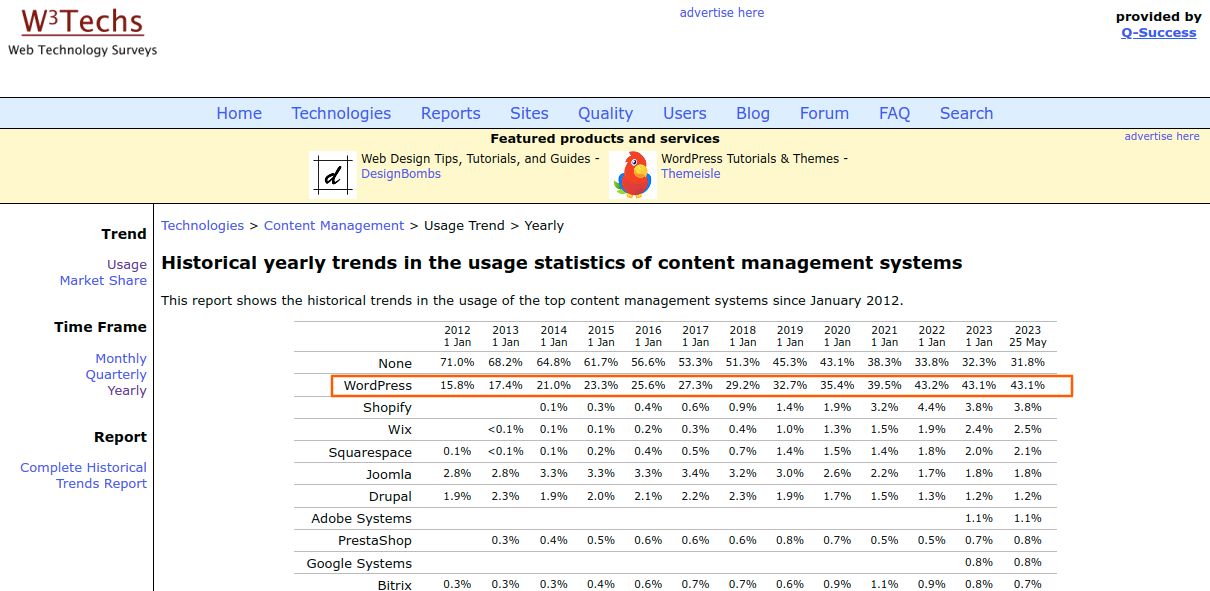Open DesignBombs via its 'd' icon
This screenshot has width=1210, height=591.
(332, 174)
